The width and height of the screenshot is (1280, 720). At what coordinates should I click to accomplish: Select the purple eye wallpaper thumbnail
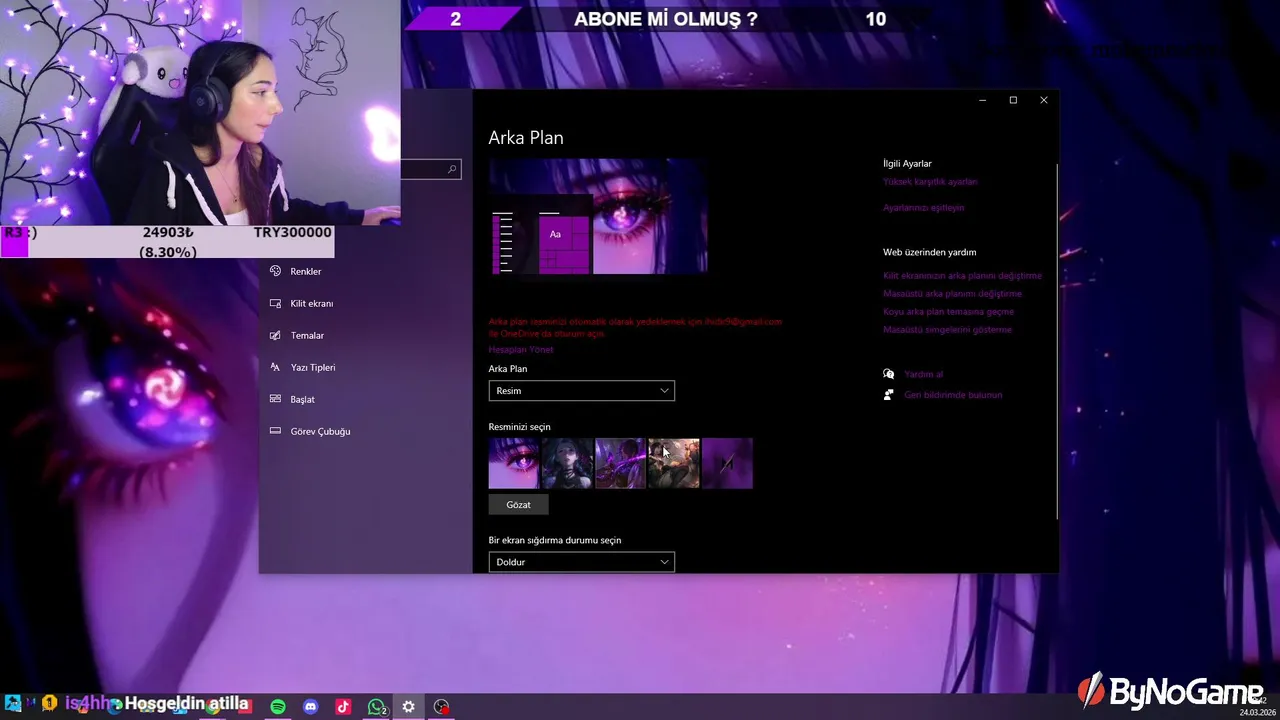[x=514, y=463]
